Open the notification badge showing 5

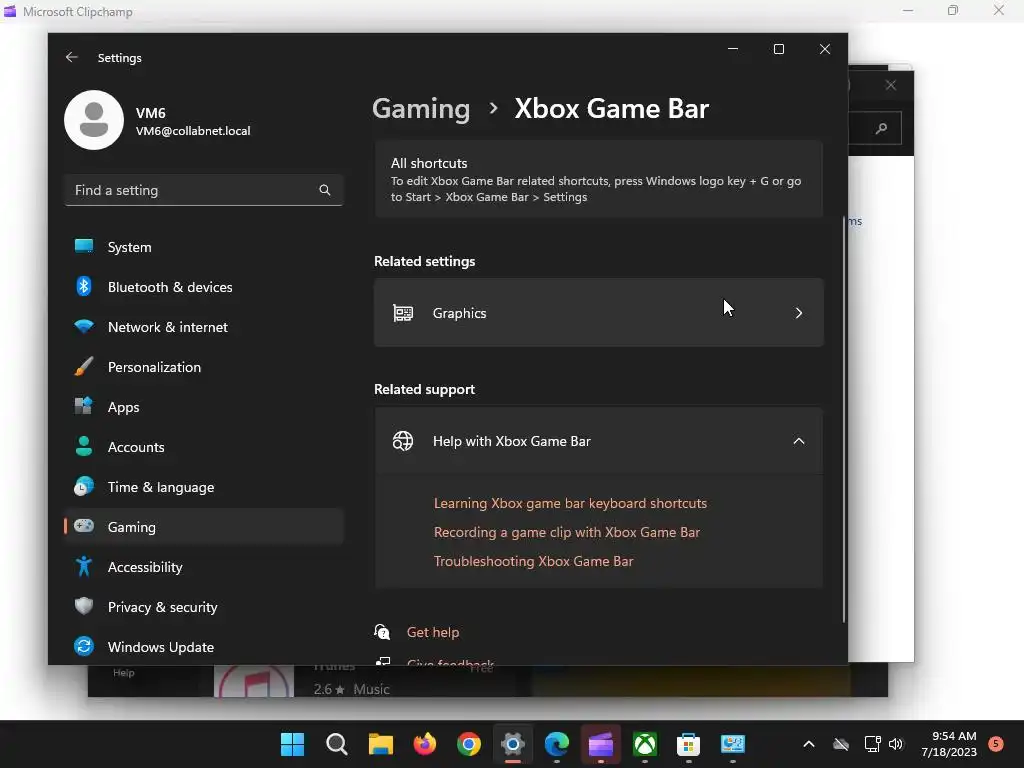coord(996,744)
